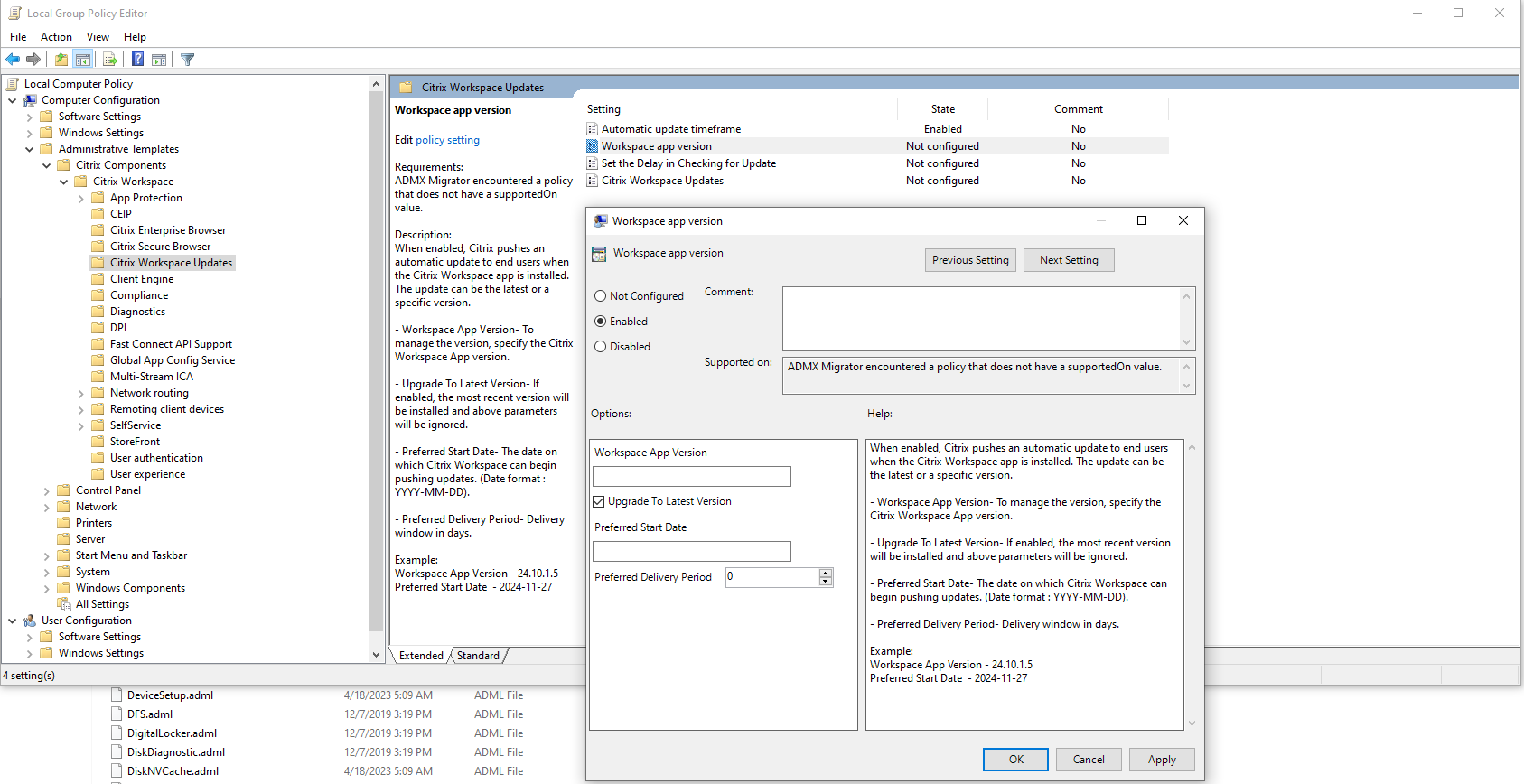Select the Not Configured radio button
The image size is (1524, 784).
[601, 296]
